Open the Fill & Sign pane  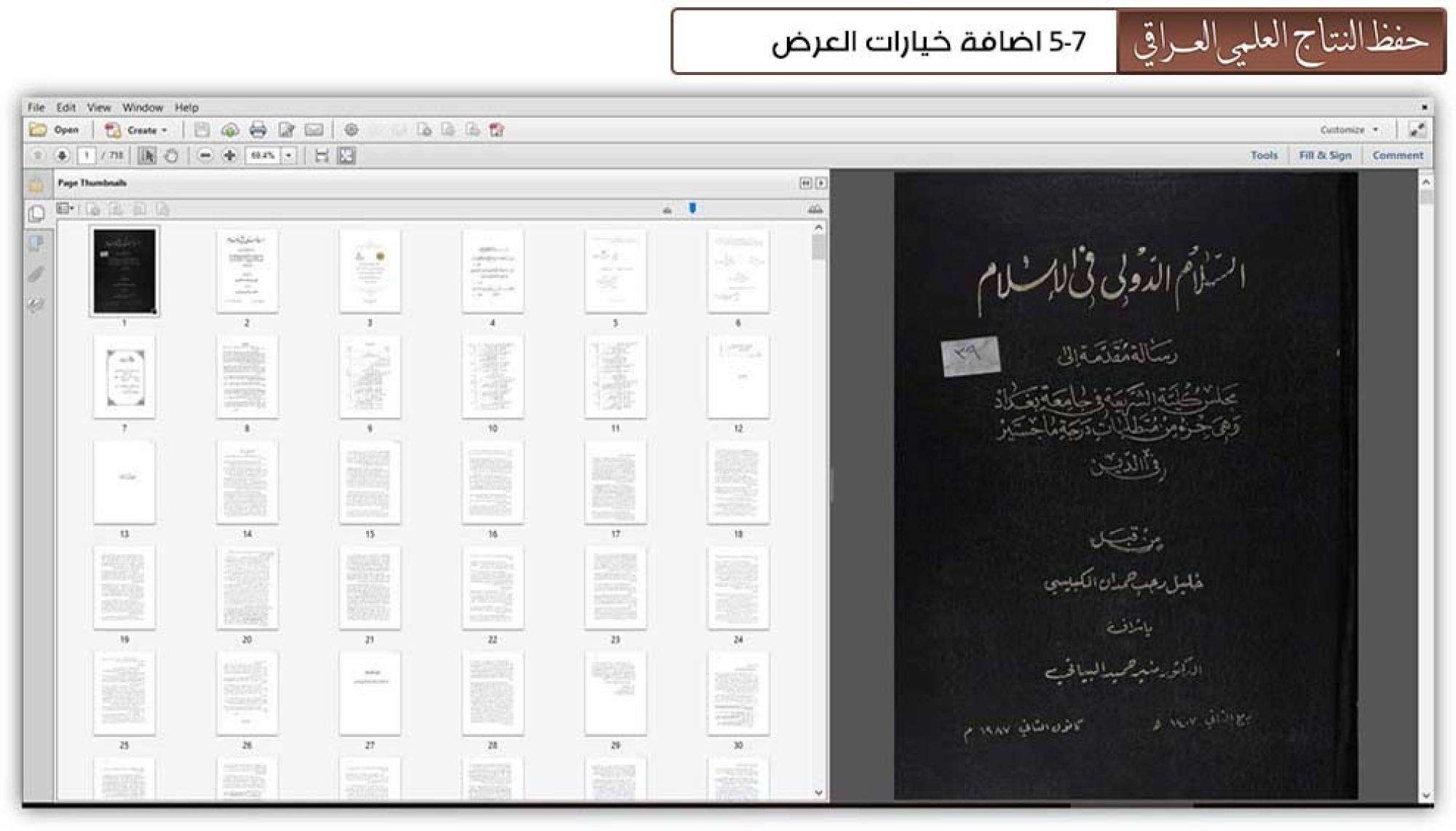pyautogui.click(x=1324, y=155)
